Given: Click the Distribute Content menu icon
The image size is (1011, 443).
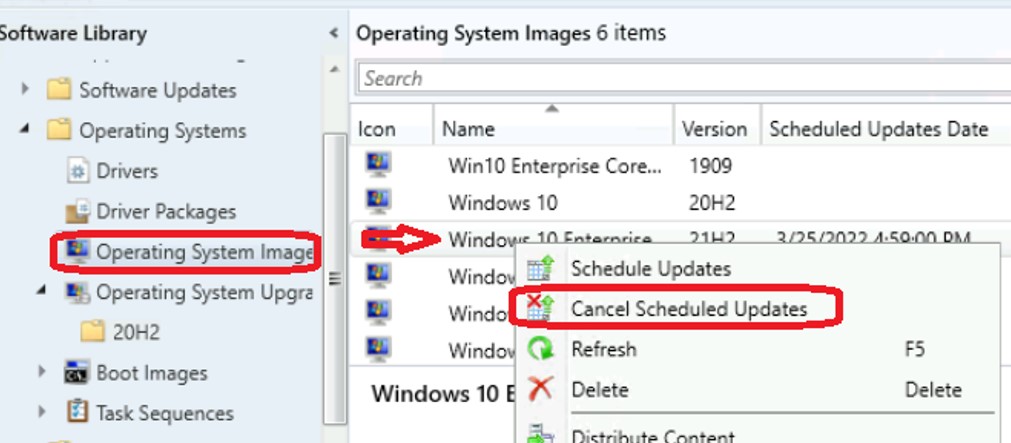Looking at the screenshot, I should pyautogui.click(x=540, y=433).
